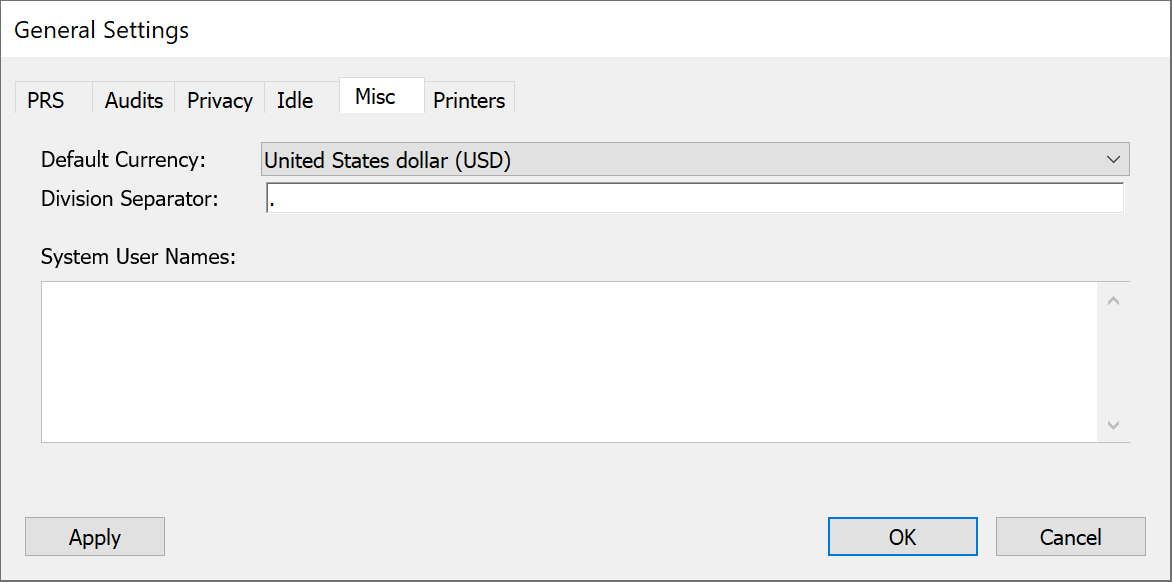Dismiss the dialog with the Cancel button

(1070, 536)
